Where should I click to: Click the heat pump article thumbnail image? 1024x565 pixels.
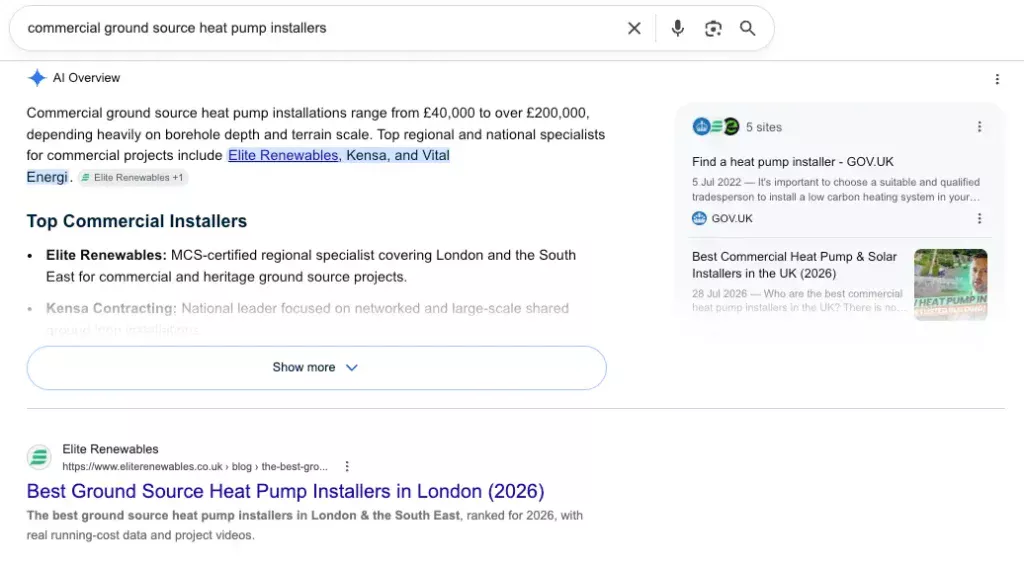(x=950, y=284)
